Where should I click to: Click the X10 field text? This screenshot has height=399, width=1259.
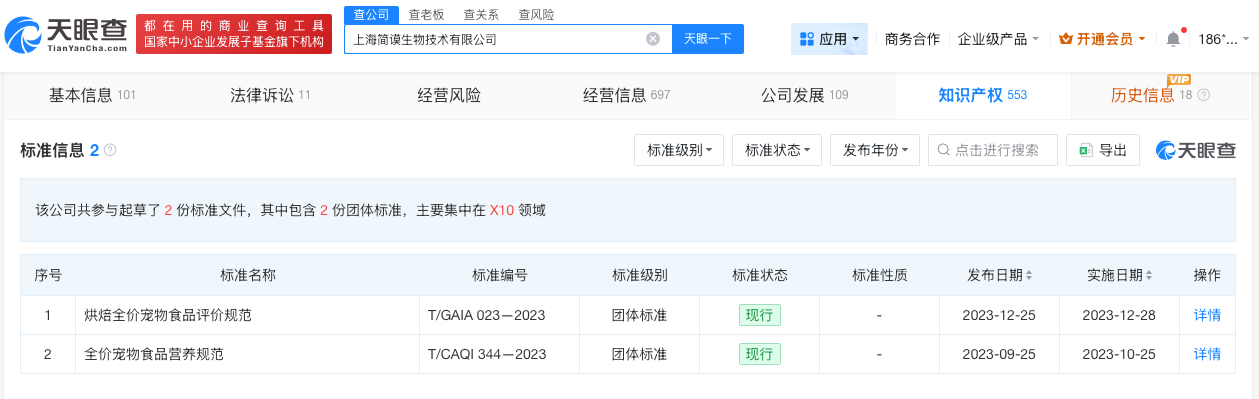[502, 210]
